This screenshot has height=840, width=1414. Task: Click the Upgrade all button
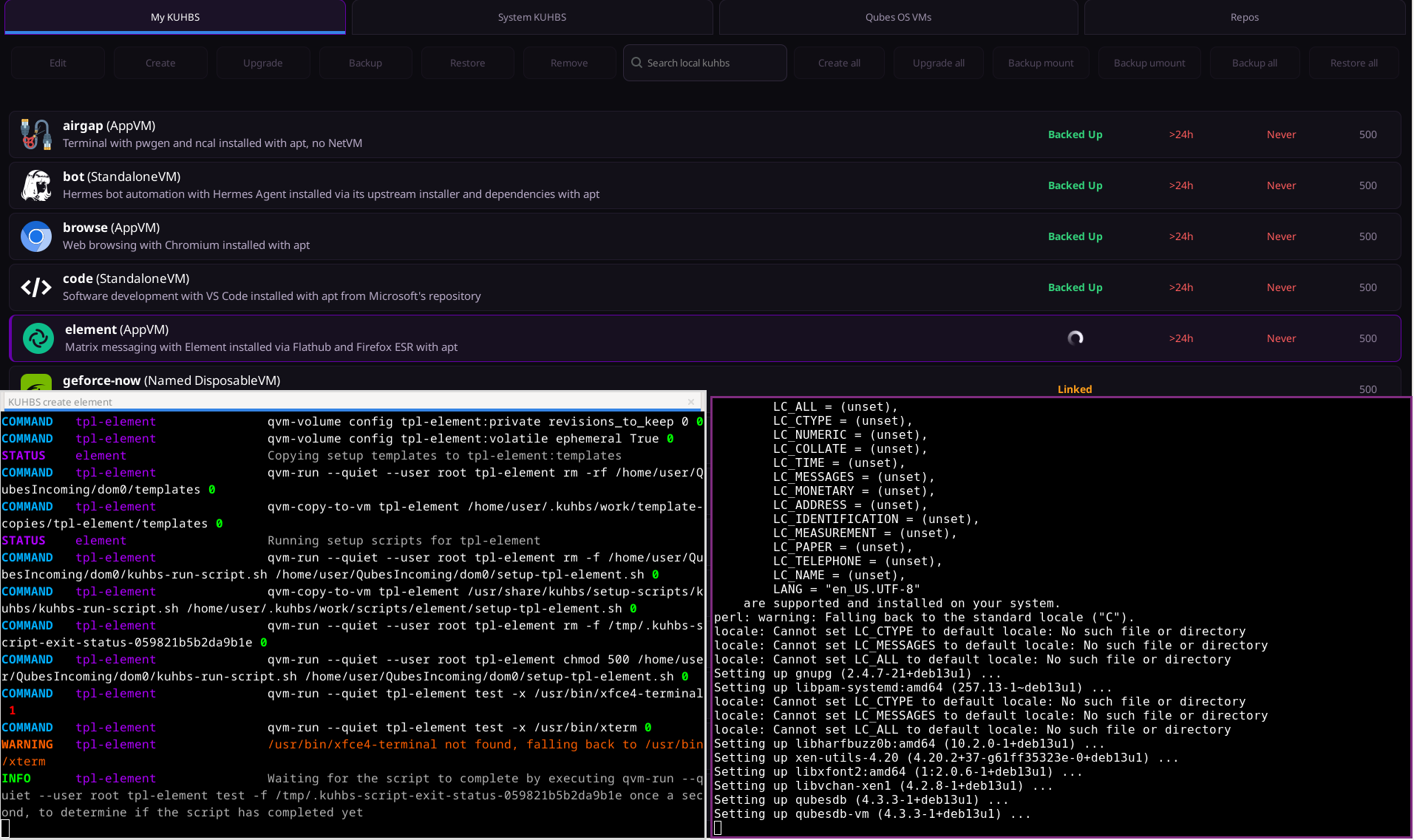(x=939, y=63)
